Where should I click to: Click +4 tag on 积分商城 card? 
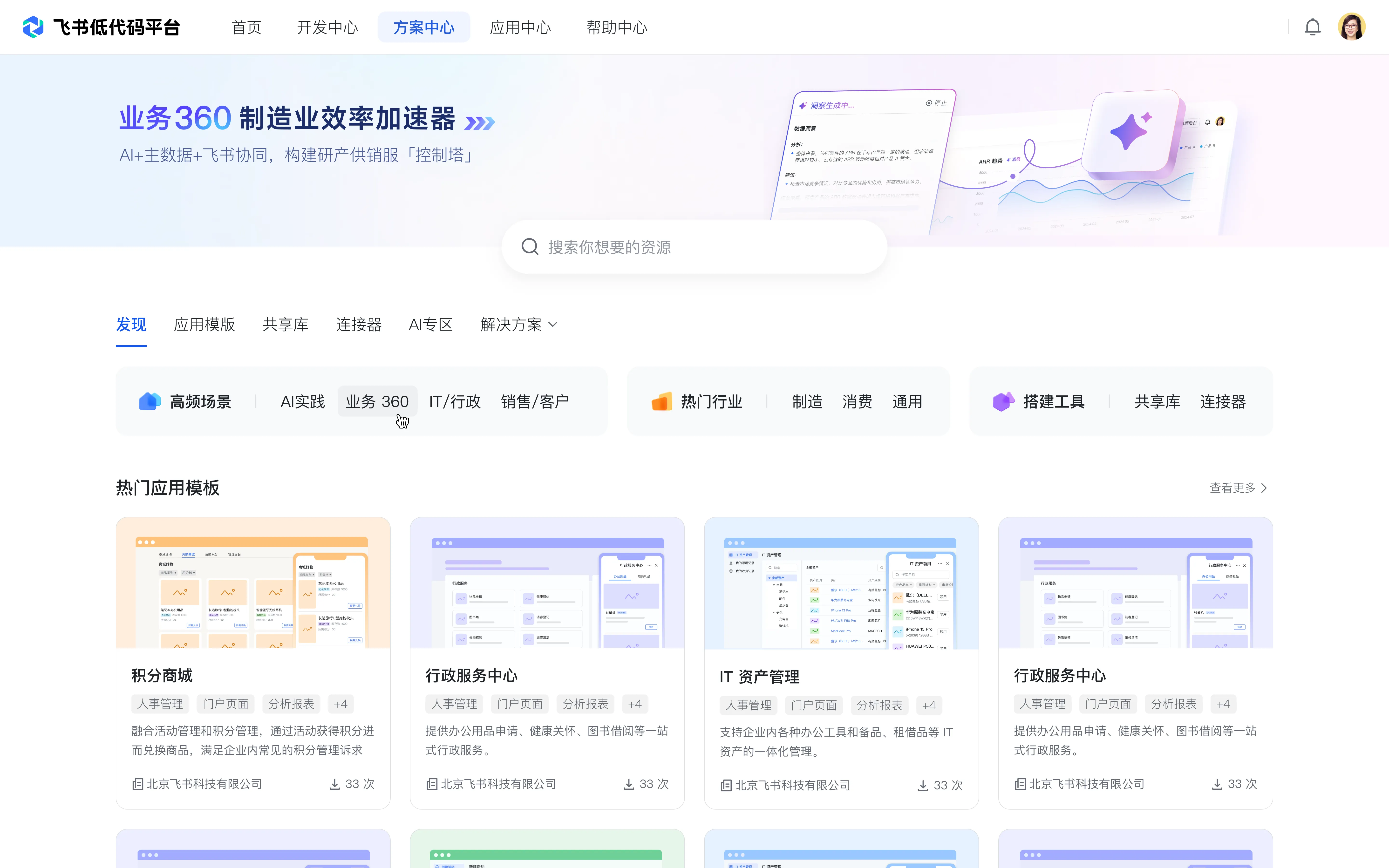(x=341, y=704)
